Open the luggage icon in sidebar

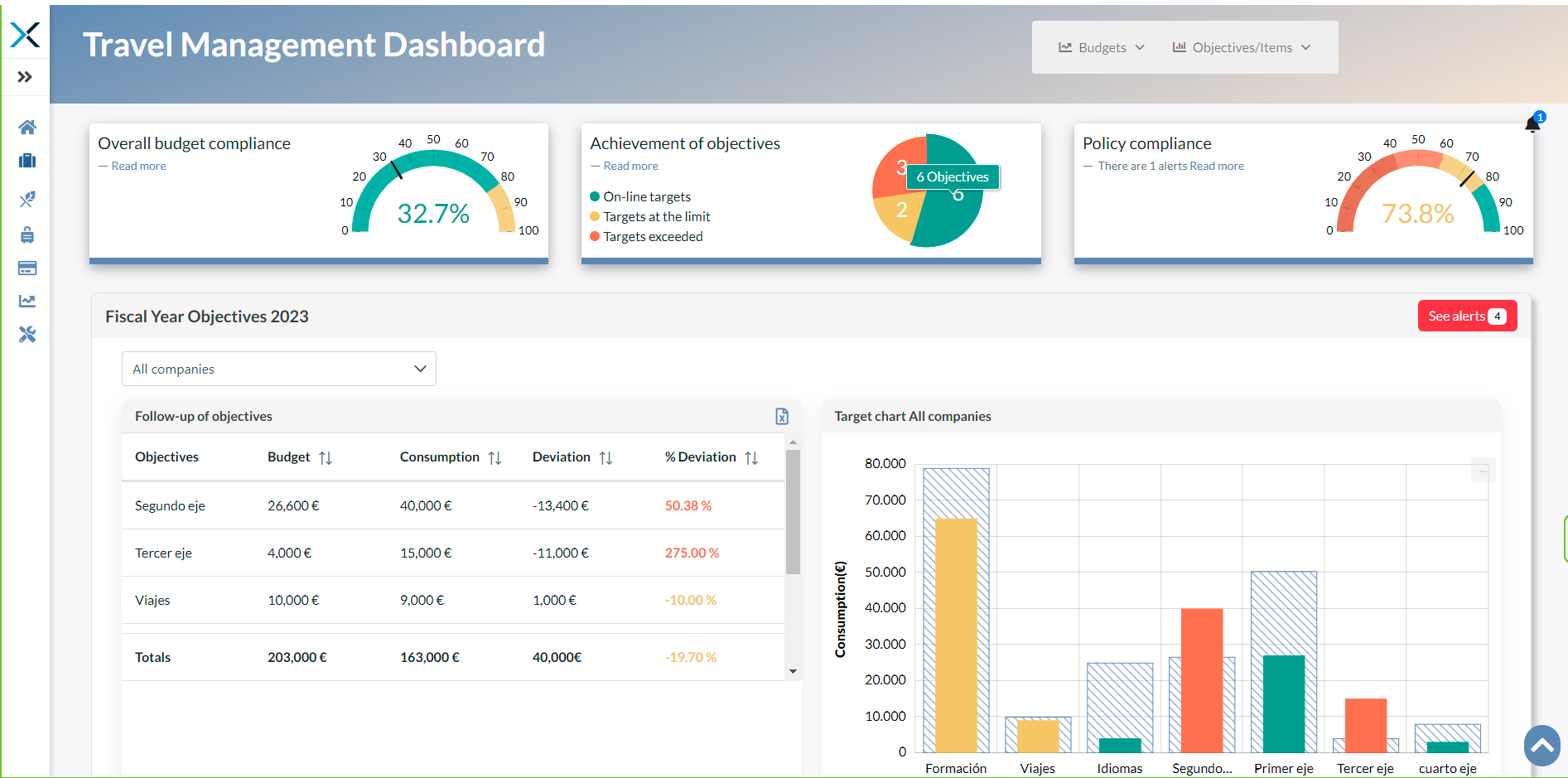[27, 235]
